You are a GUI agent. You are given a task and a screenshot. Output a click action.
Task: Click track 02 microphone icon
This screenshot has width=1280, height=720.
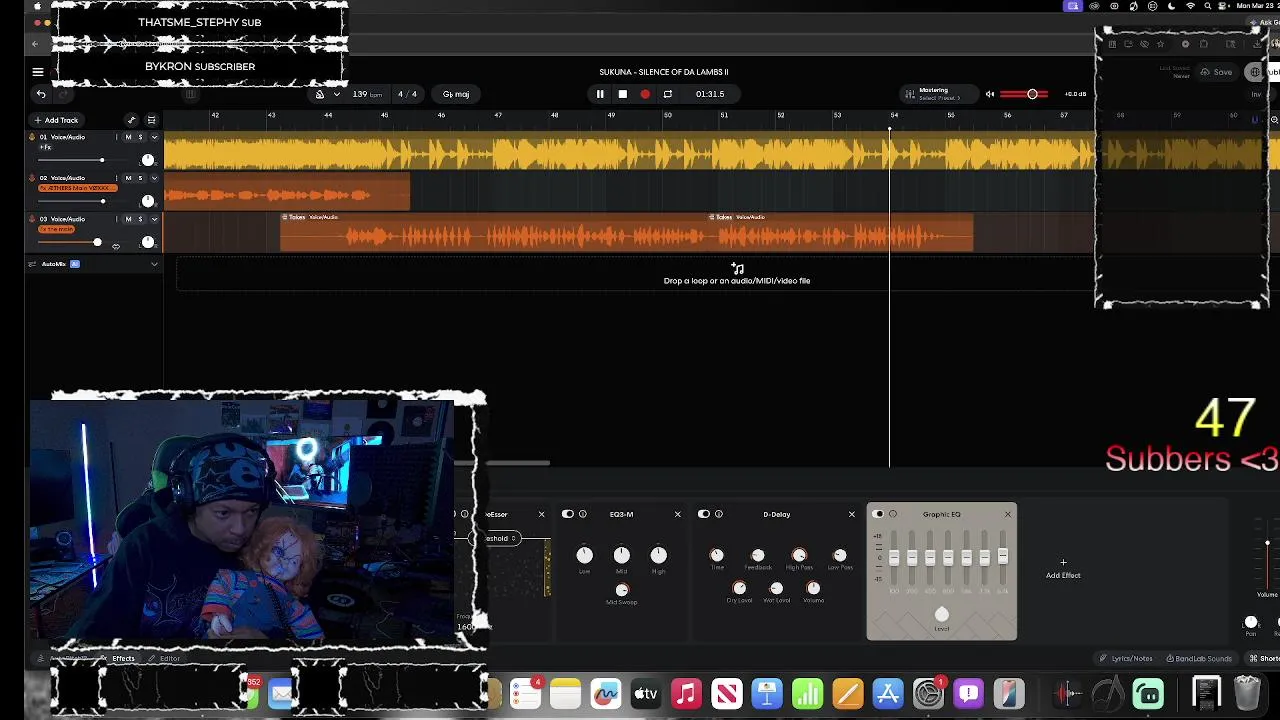click(x=32, y=178)
